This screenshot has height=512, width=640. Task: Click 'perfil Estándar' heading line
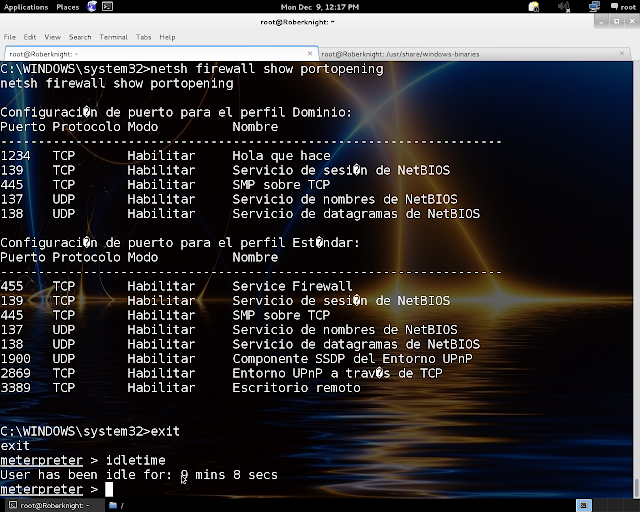(x=180, y=243)
